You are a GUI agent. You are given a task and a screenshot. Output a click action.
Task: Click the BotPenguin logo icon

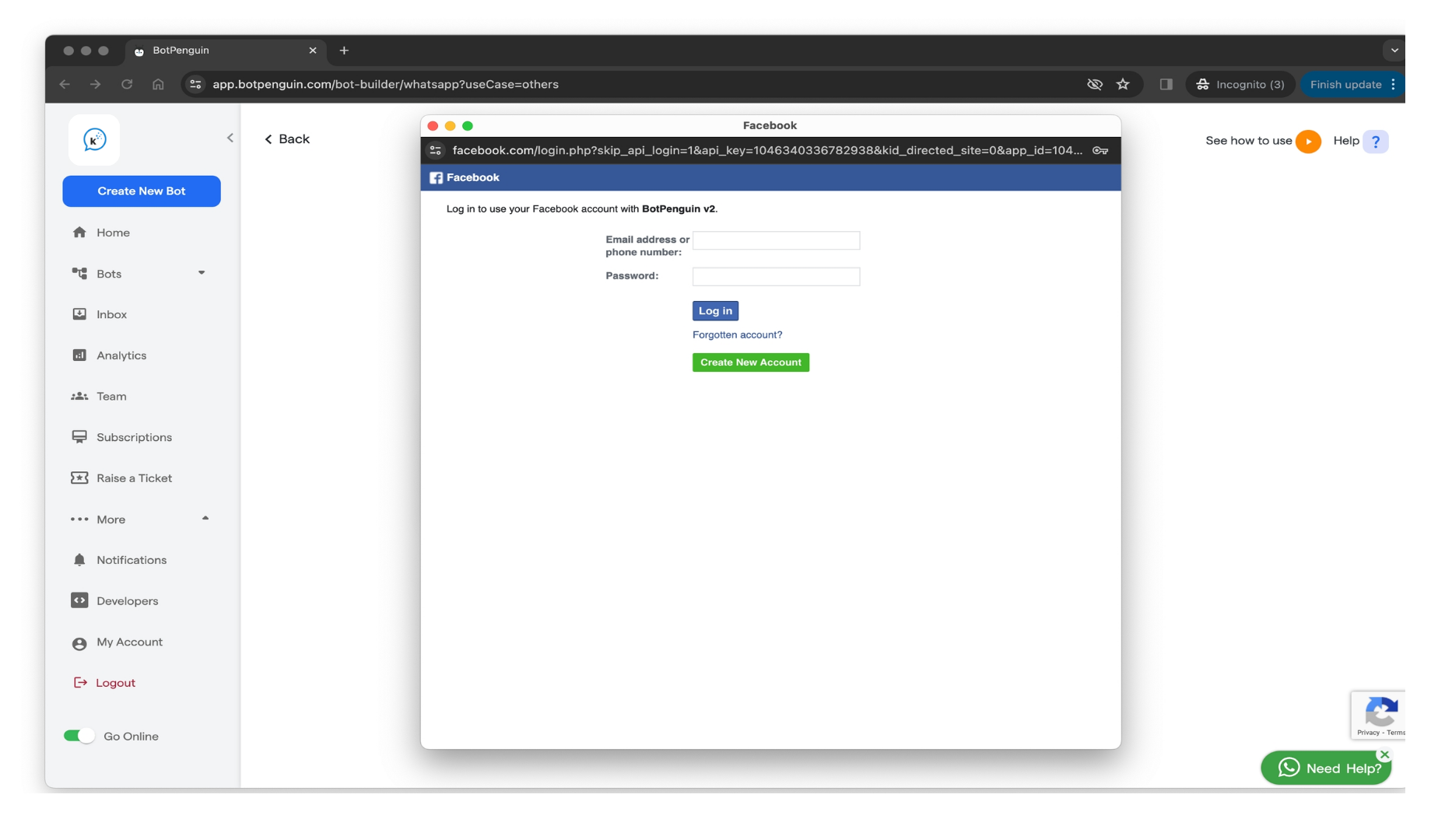tap(94, 140)
